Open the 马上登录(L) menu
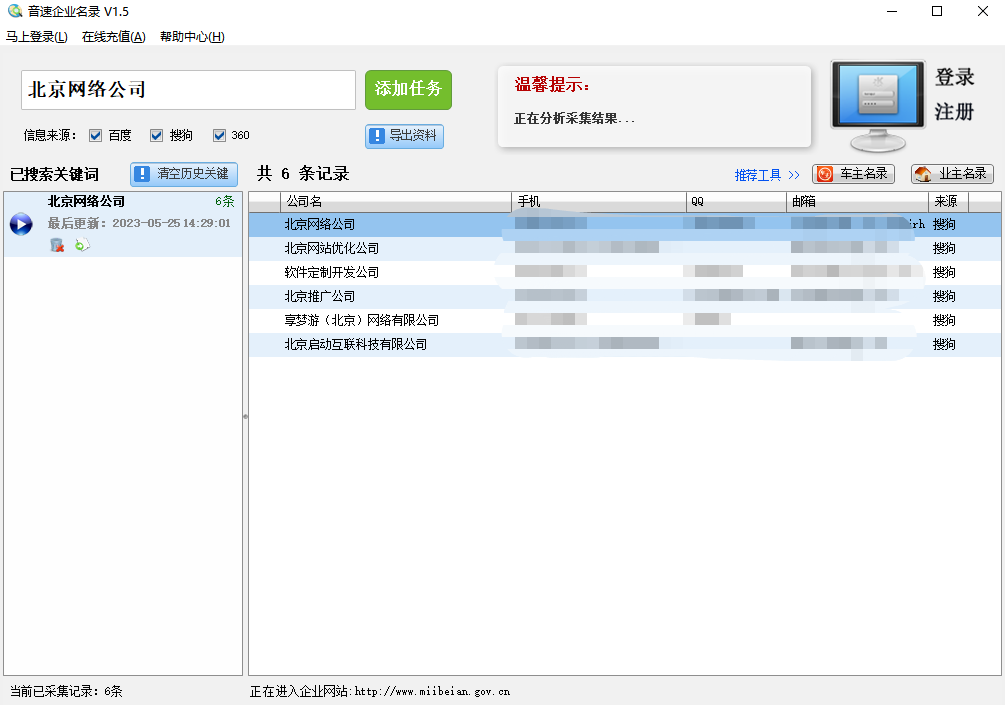1005x705 pixels. click(x=37, y=37)
